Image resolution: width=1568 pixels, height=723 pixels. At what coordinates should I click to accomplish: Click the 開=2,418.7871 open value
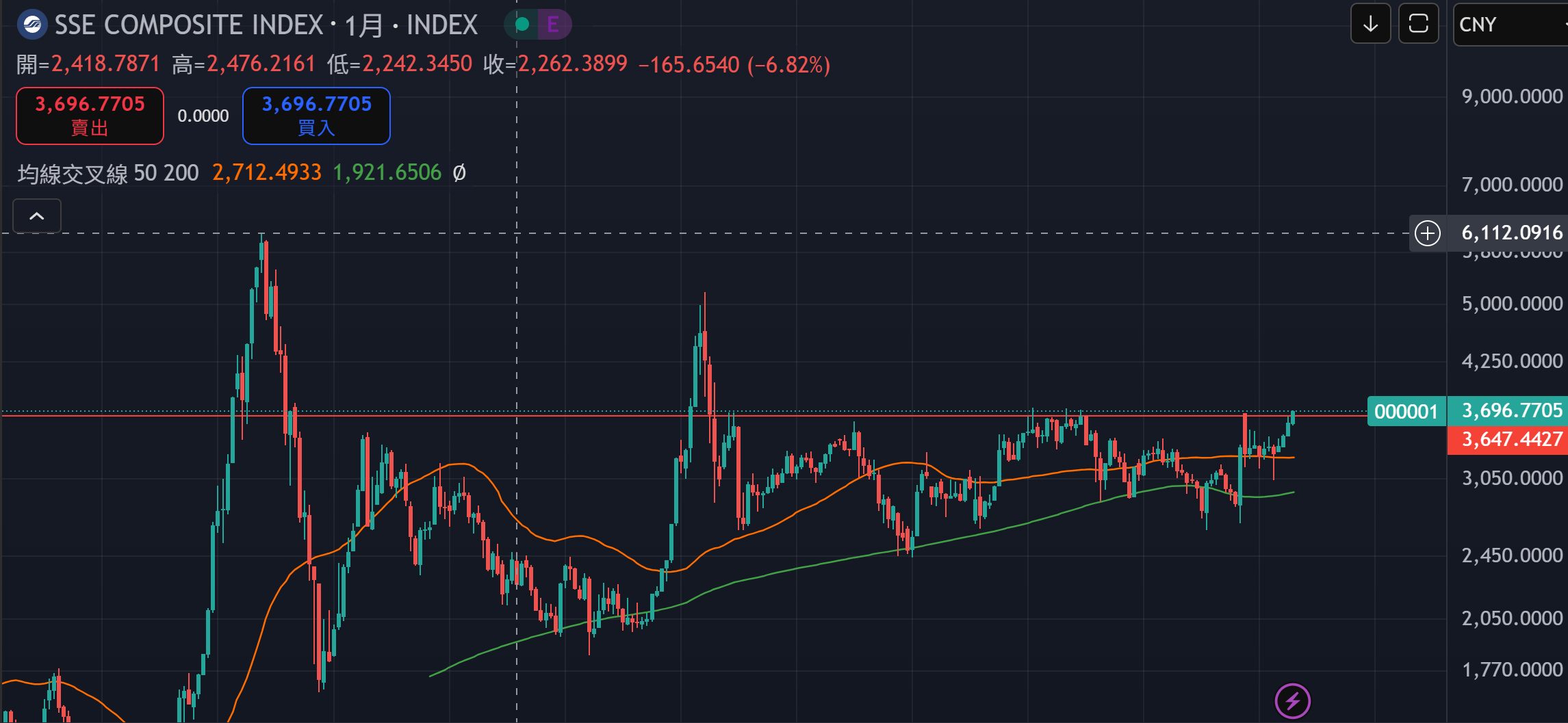point(88,64)
